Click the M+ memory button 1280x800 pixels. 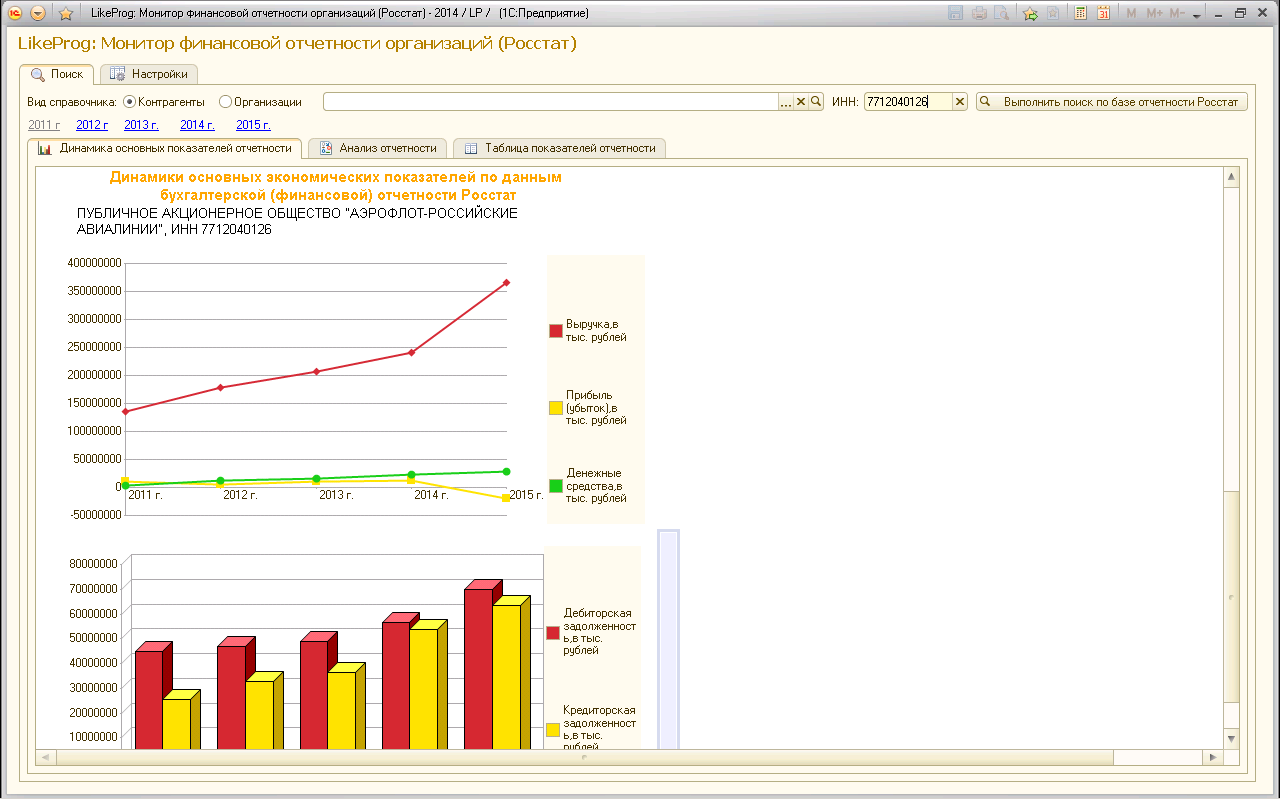(x=1154, y=13)
